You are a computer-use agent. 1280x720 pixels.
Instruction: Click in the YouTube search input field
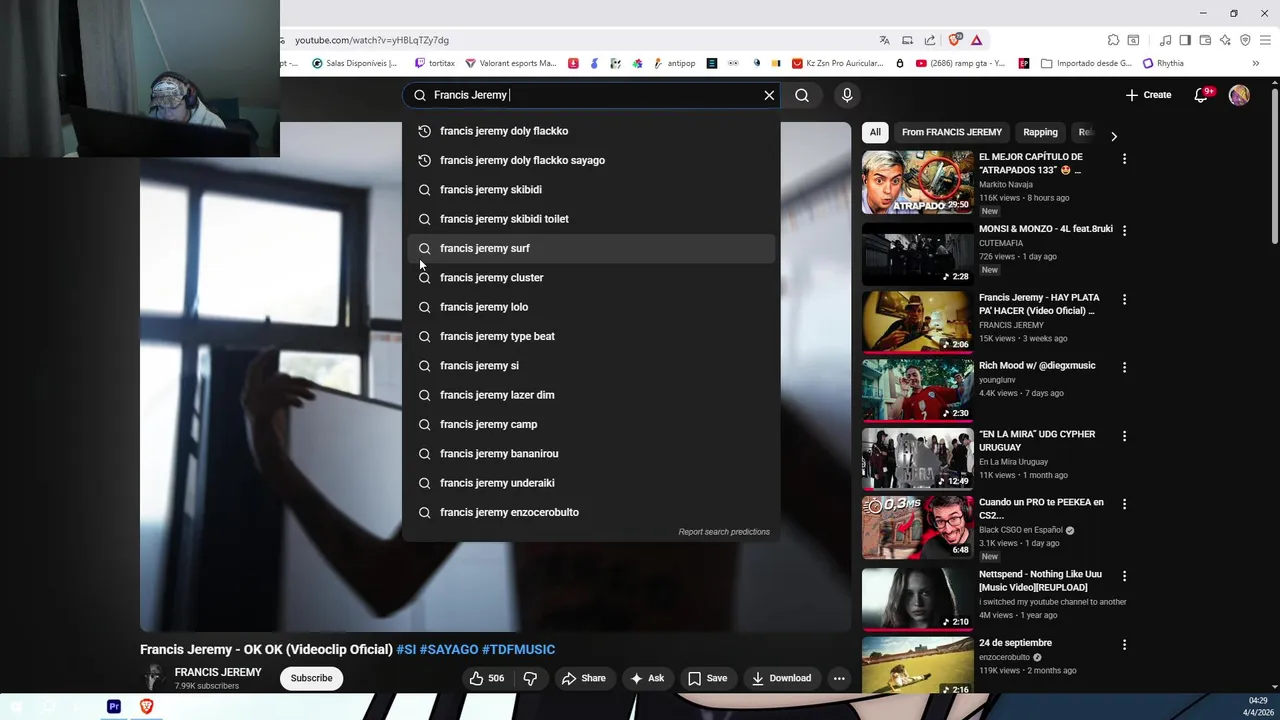pyautogui.click(x=590, y=95)
